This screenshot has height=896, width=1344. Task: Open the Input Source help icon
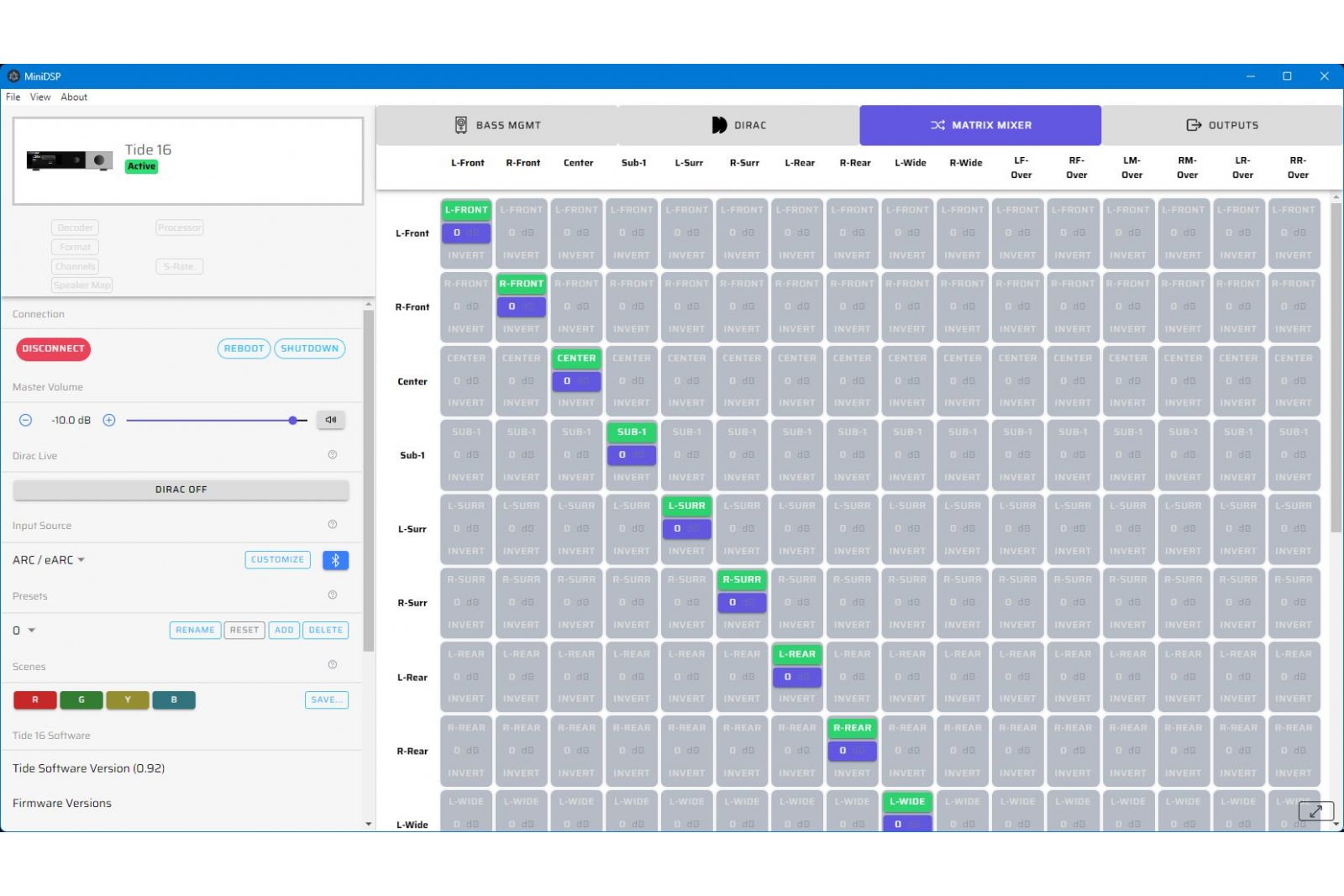333,524
